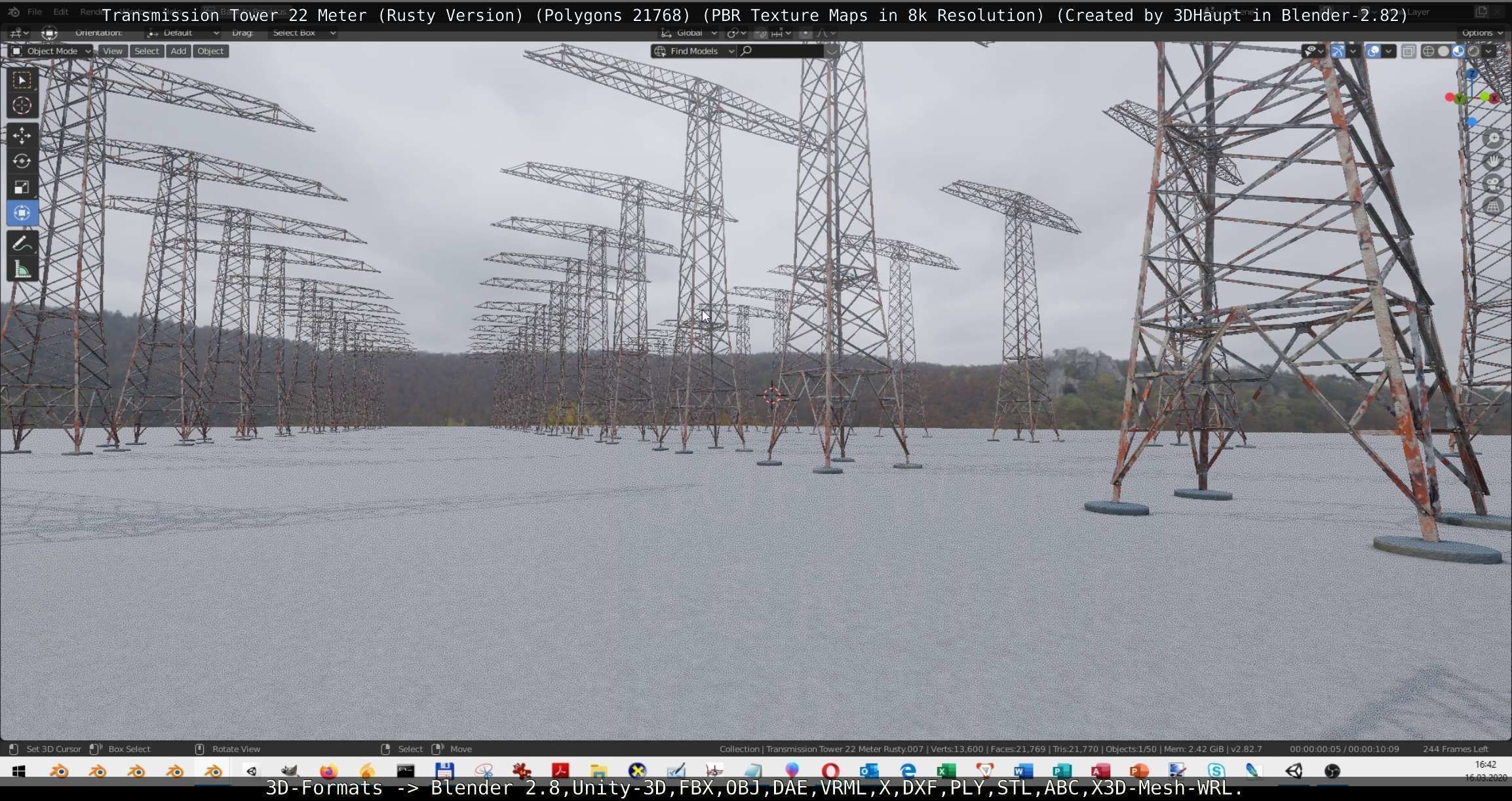Click the red X axis gizmo handle
Image resolution: width=1512 pixels, height=801 pixels.
1494,98
